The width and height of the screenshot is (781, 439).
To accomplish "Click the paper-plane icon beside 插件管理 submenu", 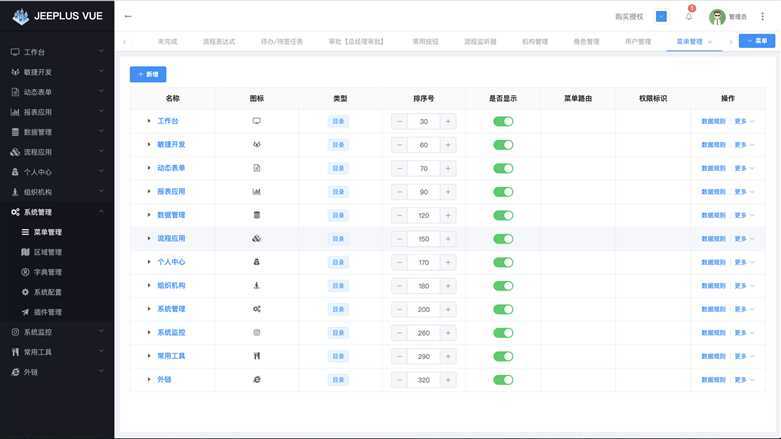I will (x=25, y=312).
